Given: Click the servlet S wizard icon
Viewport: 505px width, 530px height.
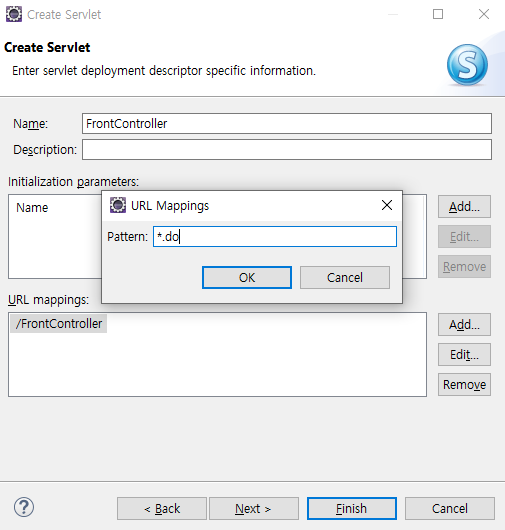Looking at the screenshot, I should point(467,65).
